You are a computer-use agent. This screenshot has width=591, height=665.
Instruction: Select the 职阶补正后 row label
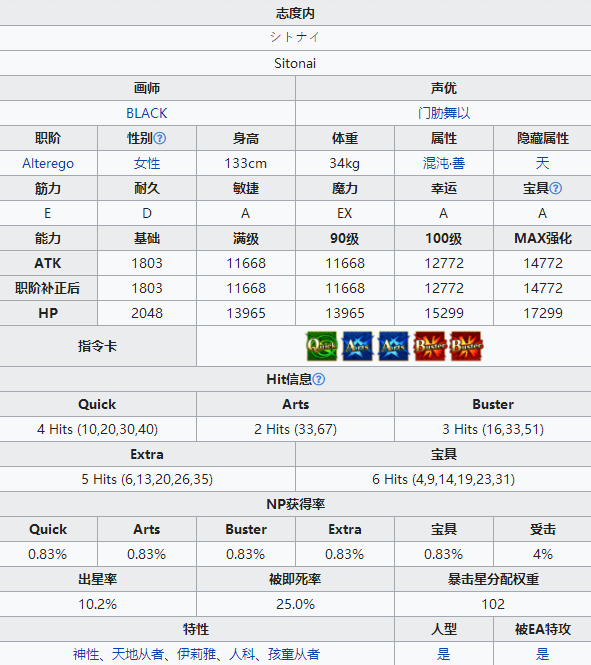47,288
